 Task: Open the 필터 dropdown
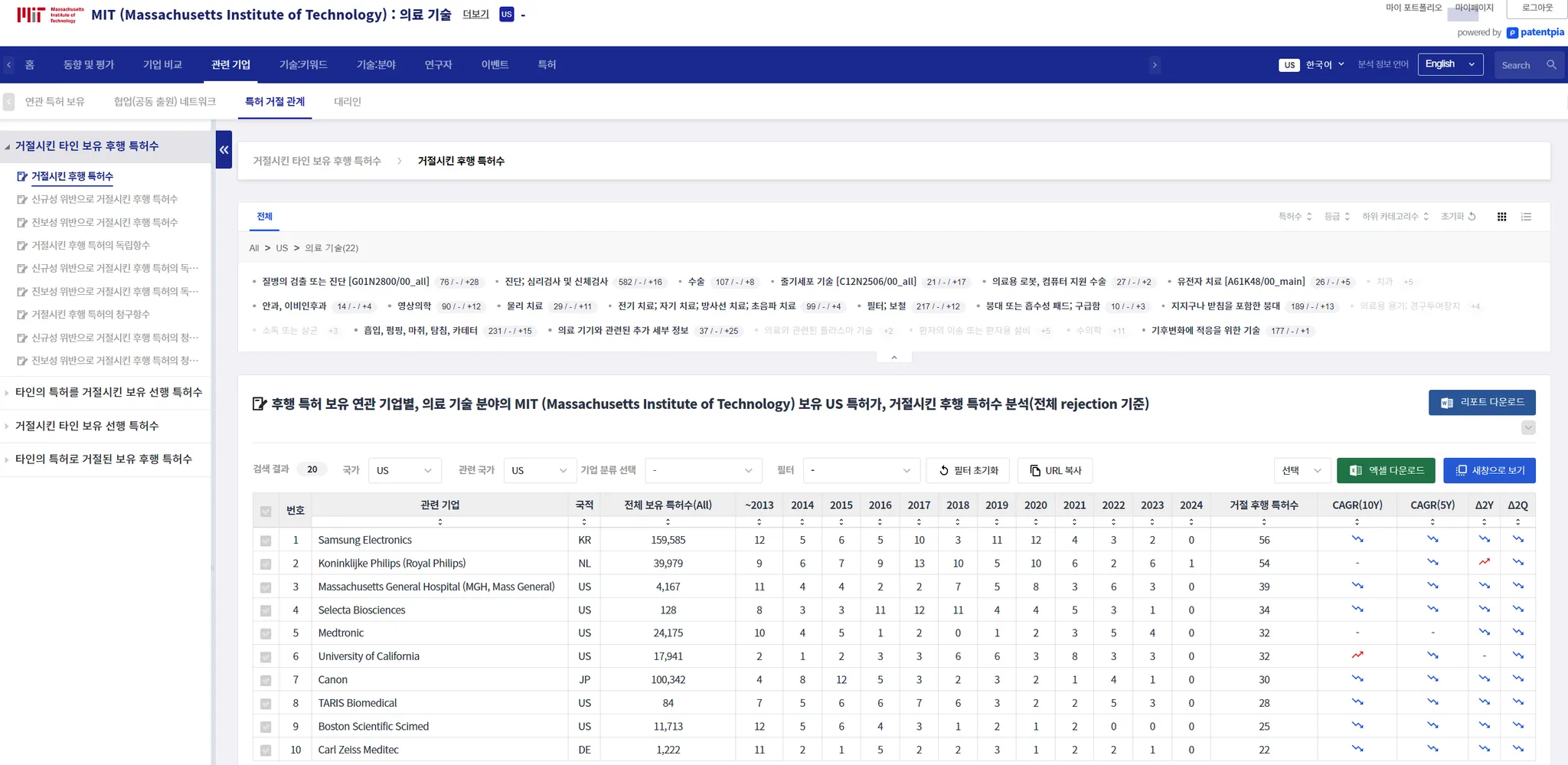(861, 470)
